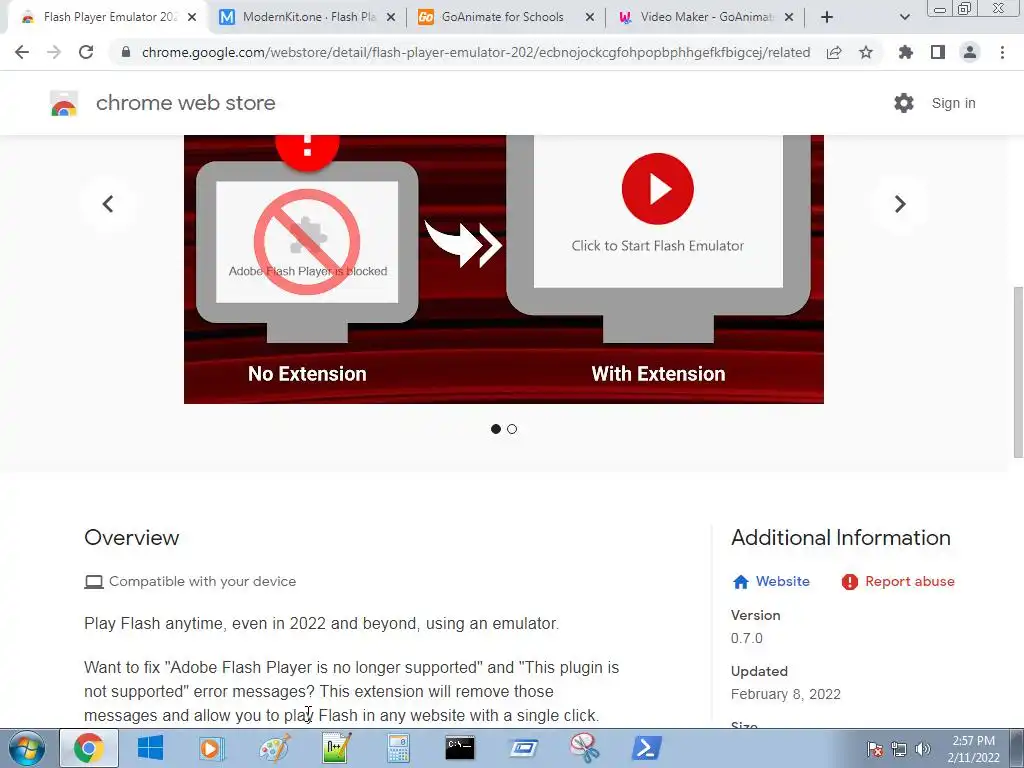Open the Windows logo taskbar app
The width and height of the screenshot is (1024, 768).
click(x=150, y=748)
